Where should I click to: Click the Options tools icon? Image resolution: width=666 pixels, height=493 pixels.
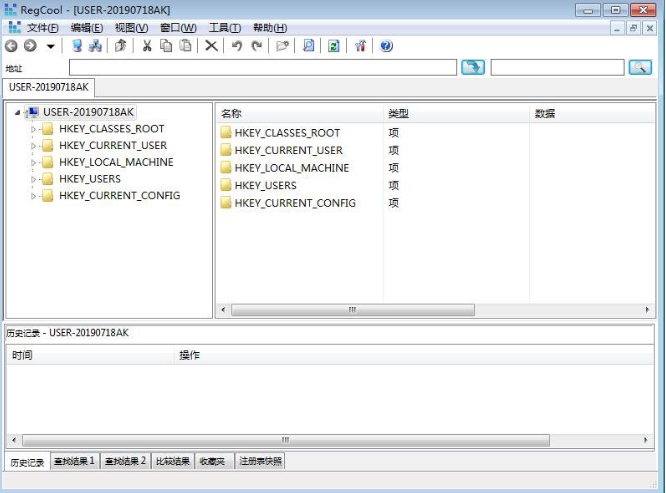[x=360, y=46]
